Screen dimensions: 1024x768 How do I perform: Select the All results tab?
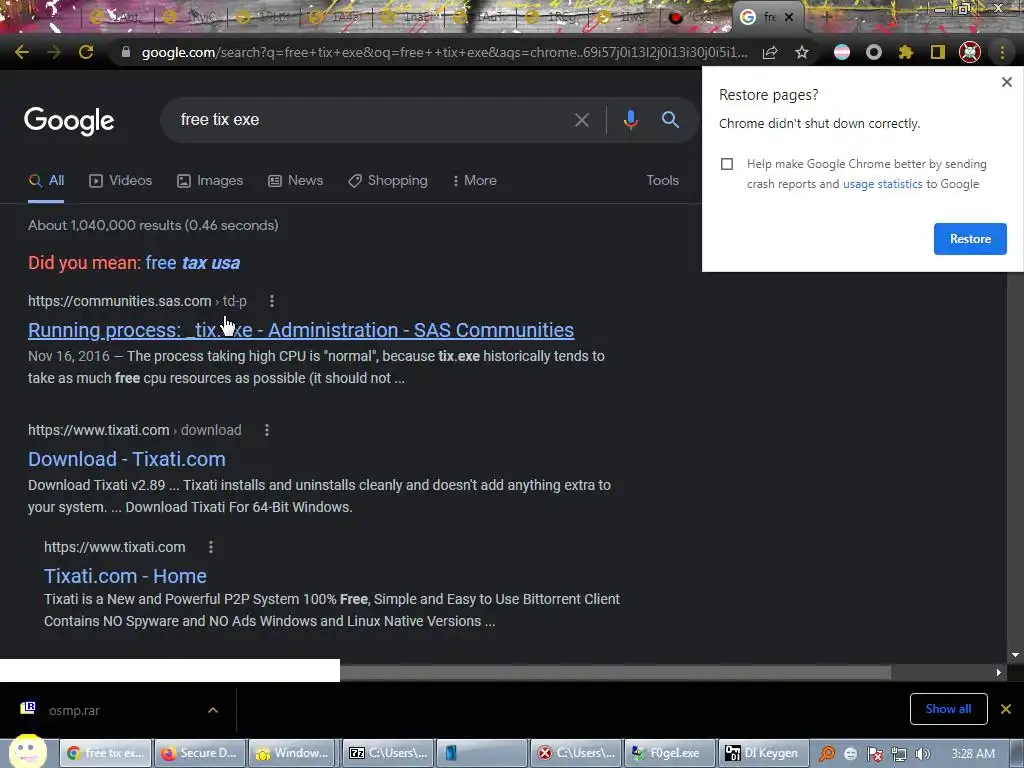point(46,181)
